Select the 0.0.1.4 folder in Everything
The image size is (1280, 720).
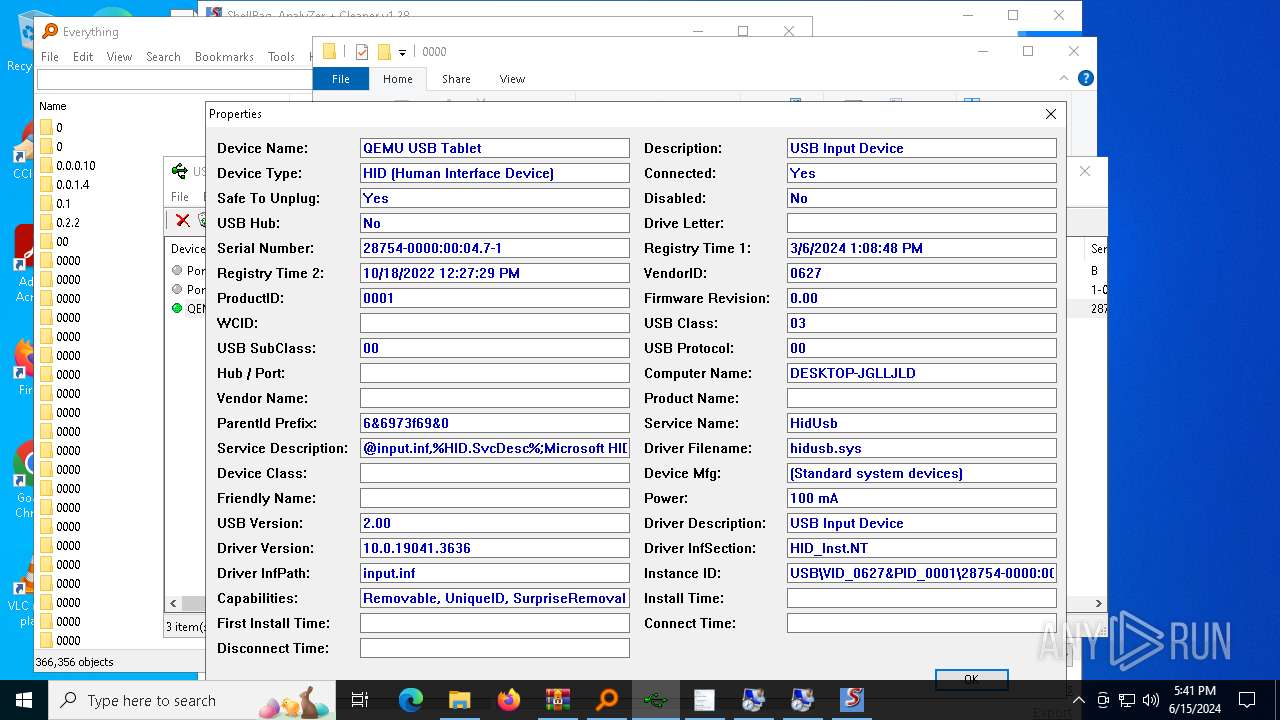tap(73, 184)
